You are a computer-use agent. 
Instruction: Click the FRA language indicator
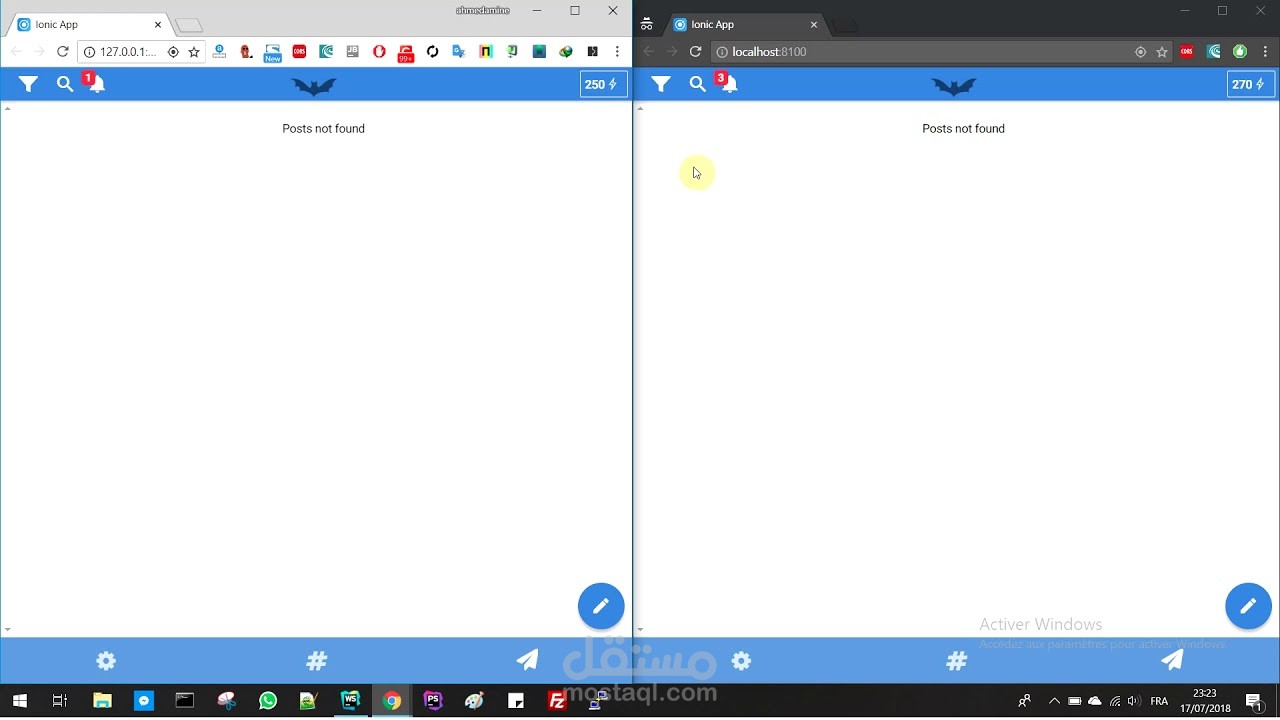click(1159, 701)
